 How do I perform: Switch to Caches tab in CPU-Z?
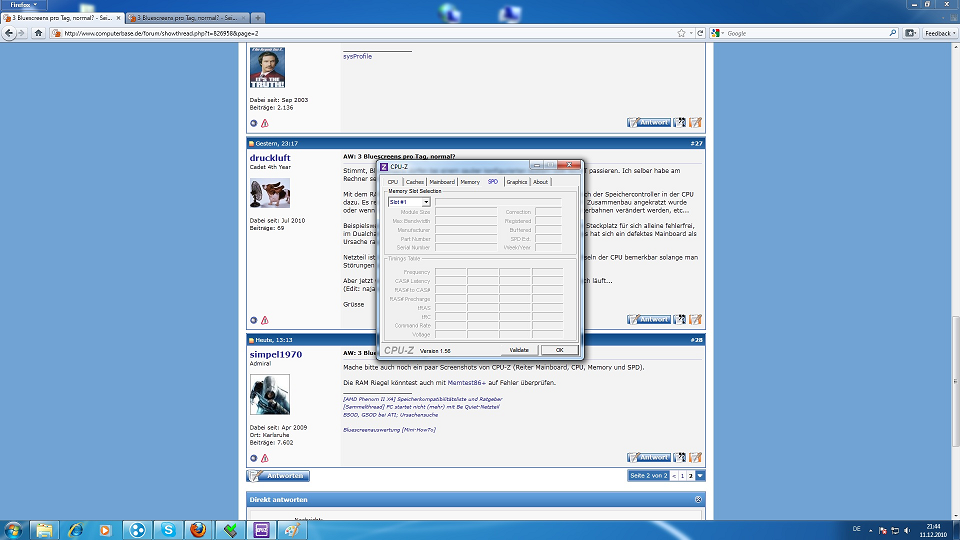click(414, 182)
